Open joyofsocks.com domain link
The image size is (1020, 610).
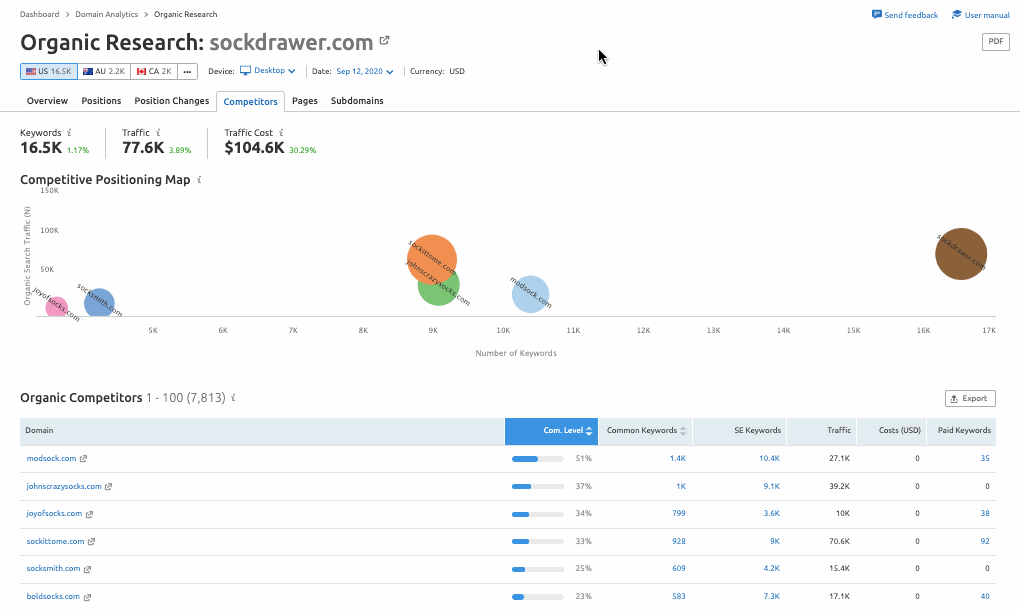pos(54,514)
